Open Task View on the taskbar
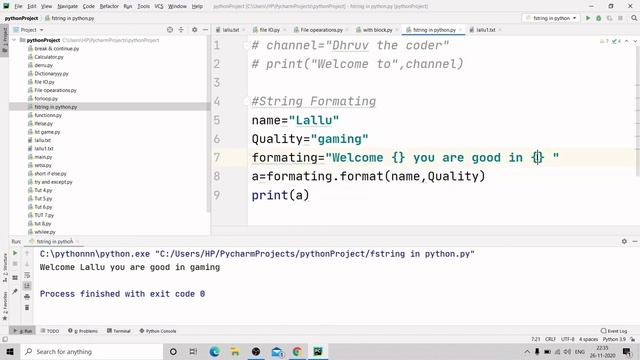This screenshot has width=640, height=360. 193,351
